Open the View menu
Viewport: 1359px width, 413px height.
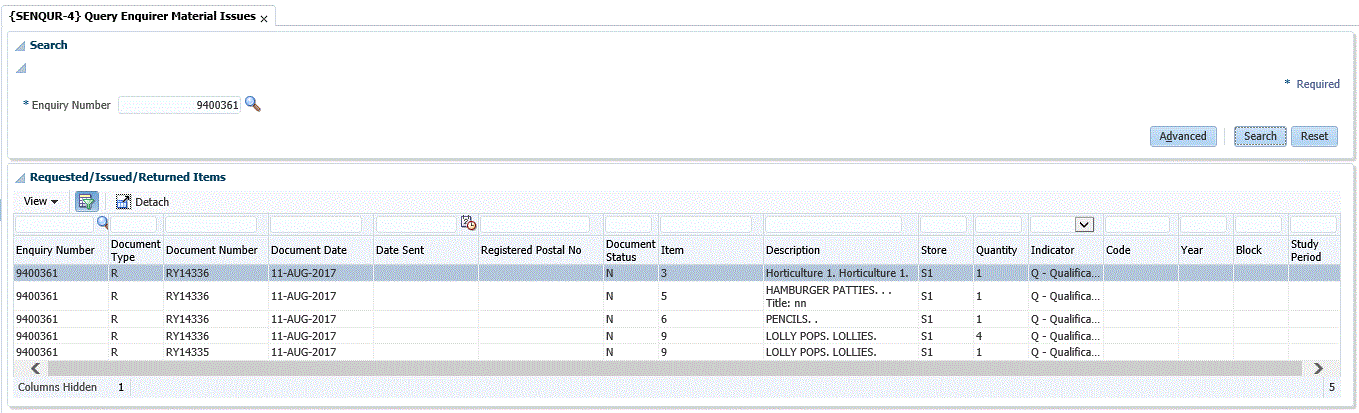pos(41,201)
